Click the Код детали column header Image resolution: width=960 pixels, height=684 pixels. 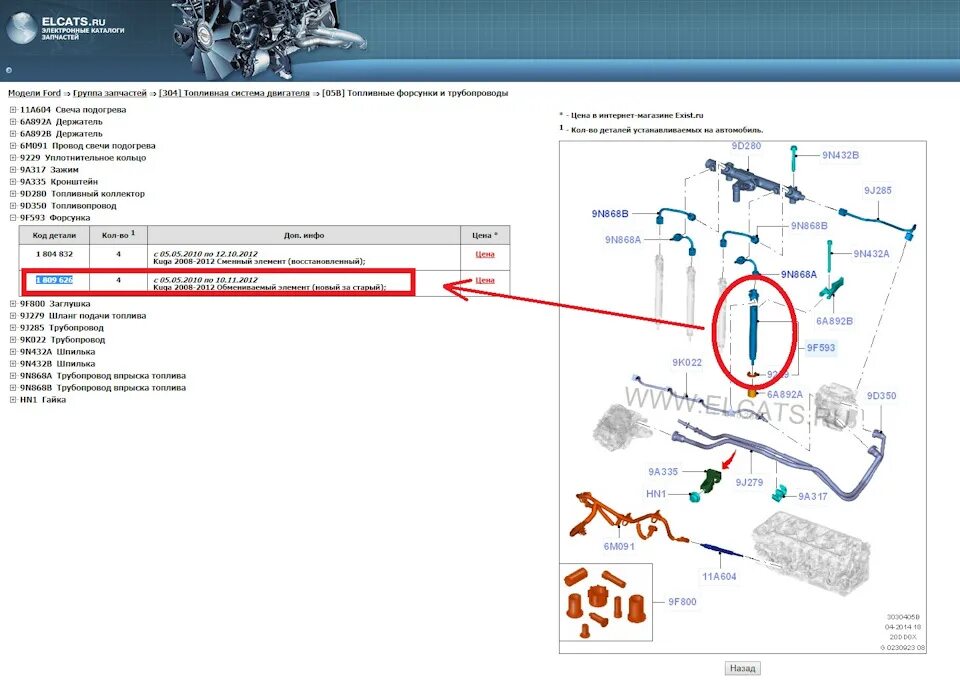tap(54, 235)
